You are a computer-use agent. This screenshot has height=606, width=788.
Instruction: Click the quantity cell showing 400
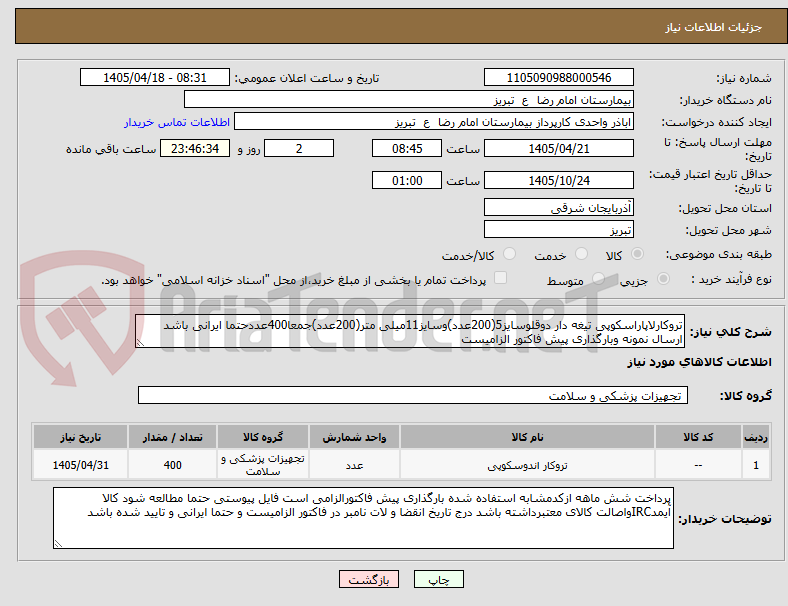coord(172,465)
